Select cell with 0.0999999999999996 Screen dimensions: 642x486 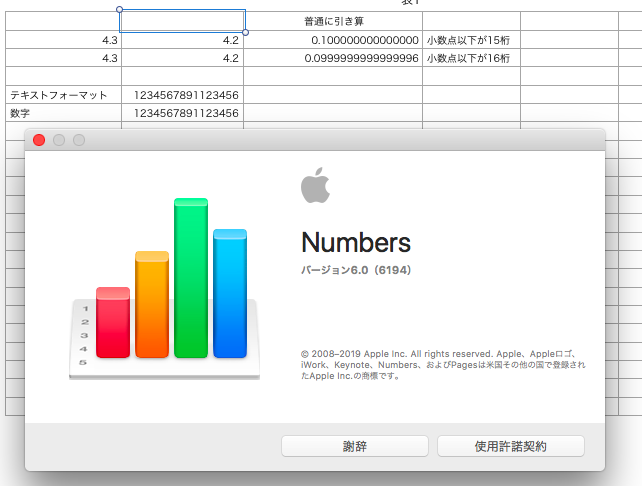pyautogui.click(x=333, y=58)
